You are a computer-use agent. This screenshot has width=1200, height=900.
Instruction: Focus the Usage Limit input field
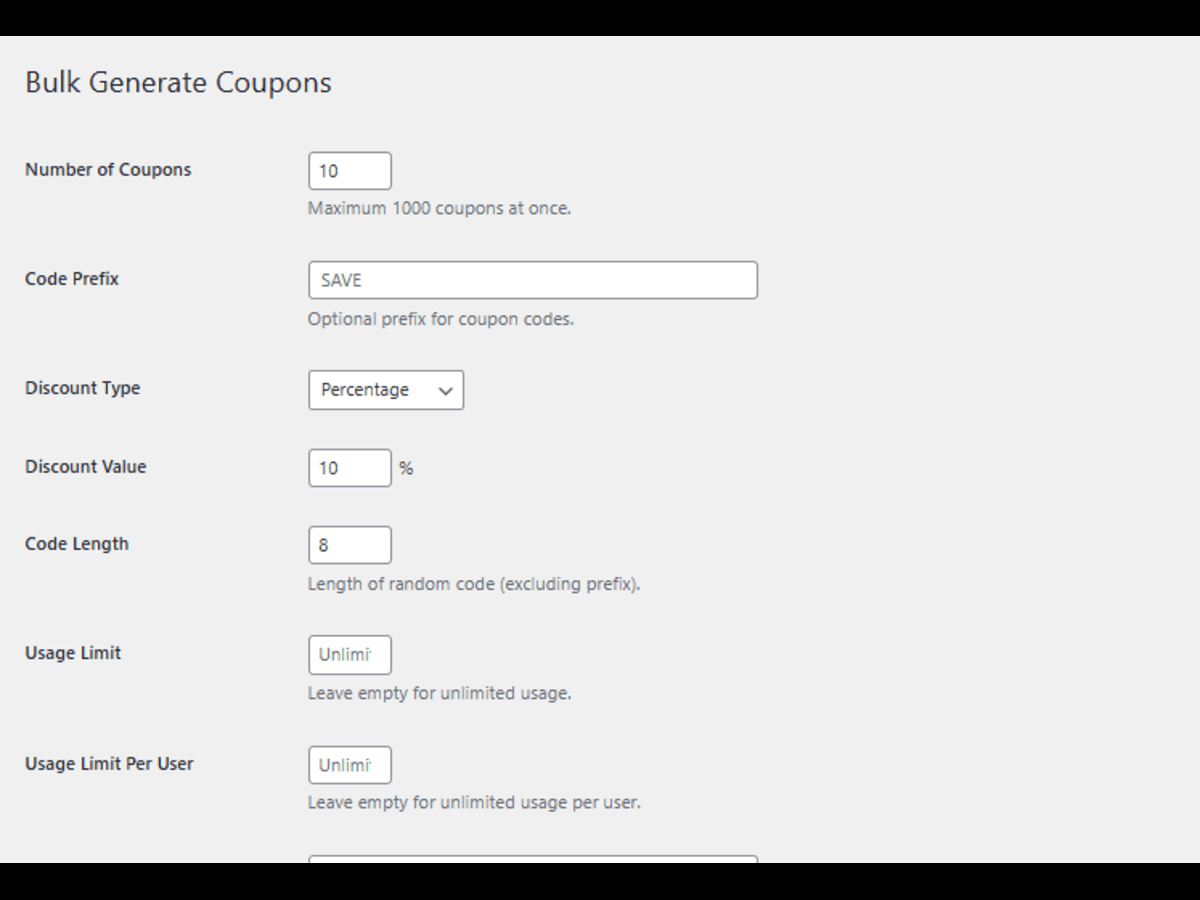point(350,655)
